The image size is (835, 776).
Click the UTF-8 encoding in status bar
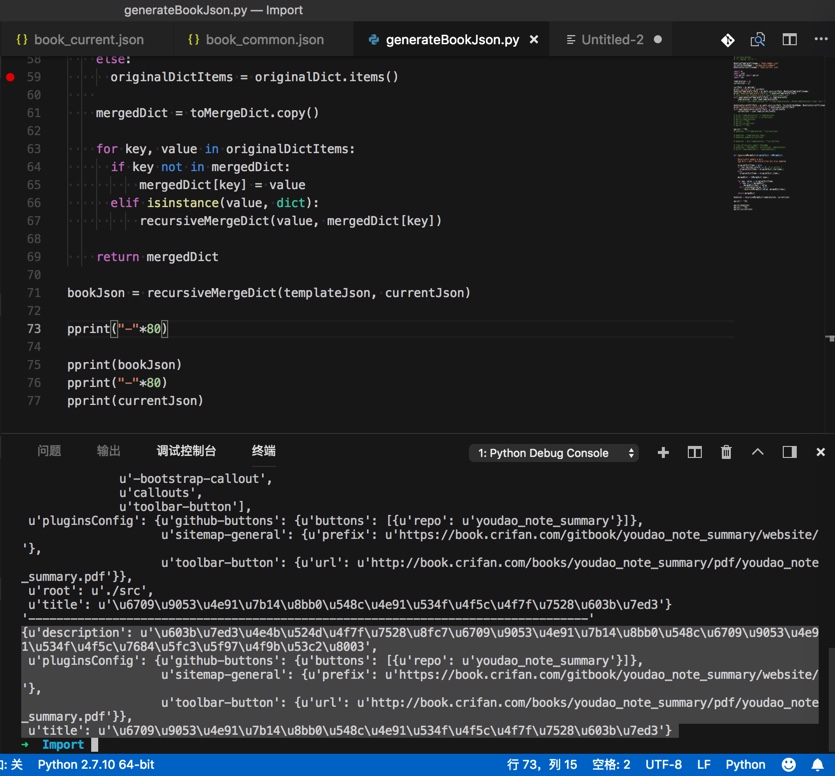664,765
